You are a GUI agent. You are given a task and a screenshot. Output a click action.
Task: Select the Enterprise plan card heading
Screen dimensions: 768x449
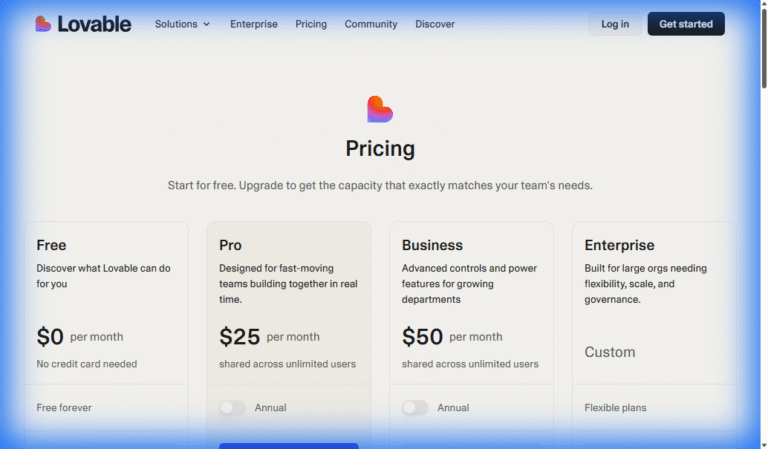[x=619, y=245]
